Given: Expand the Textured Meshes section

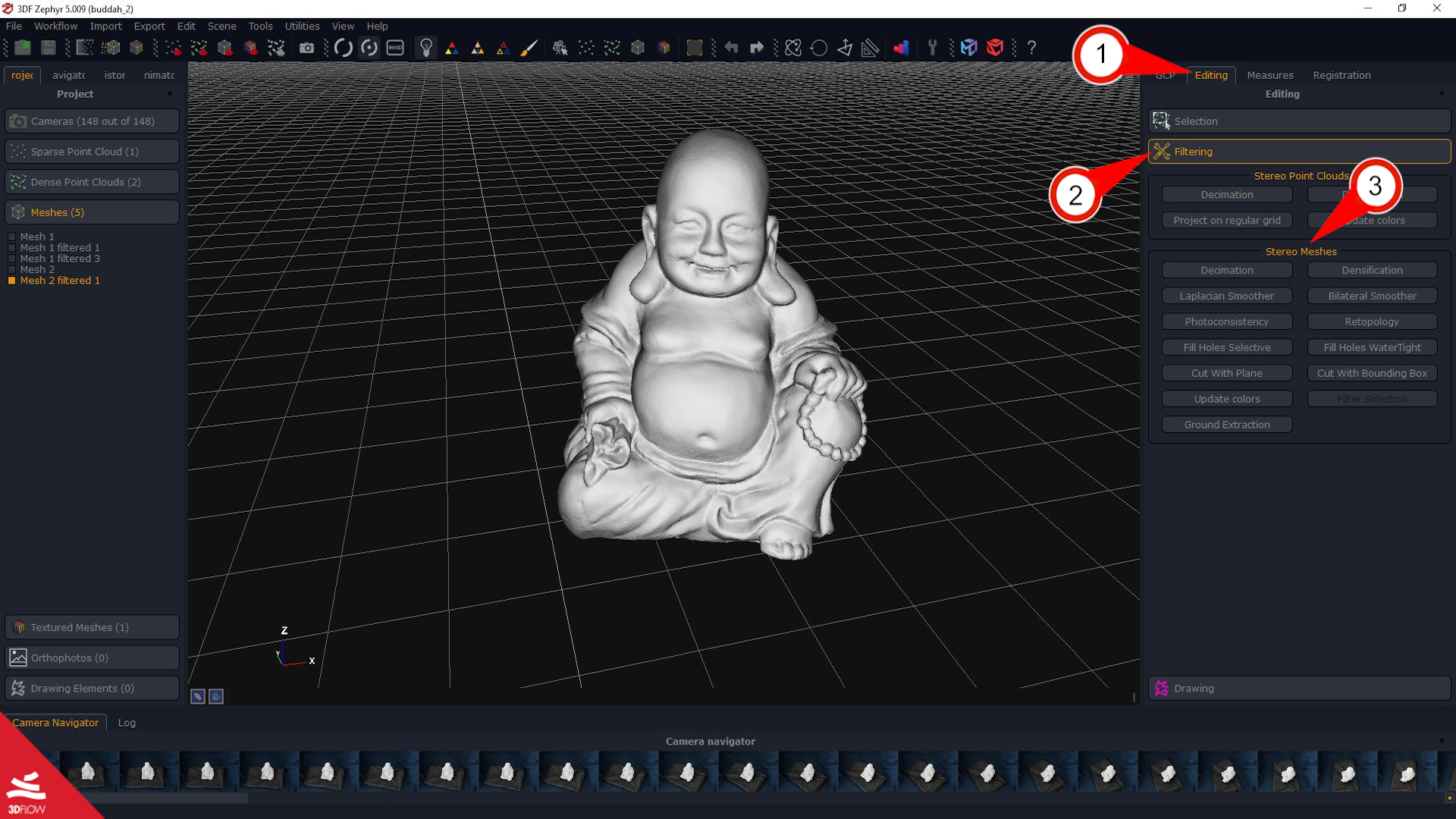Looking at the screenshot, I should (92, 627).
